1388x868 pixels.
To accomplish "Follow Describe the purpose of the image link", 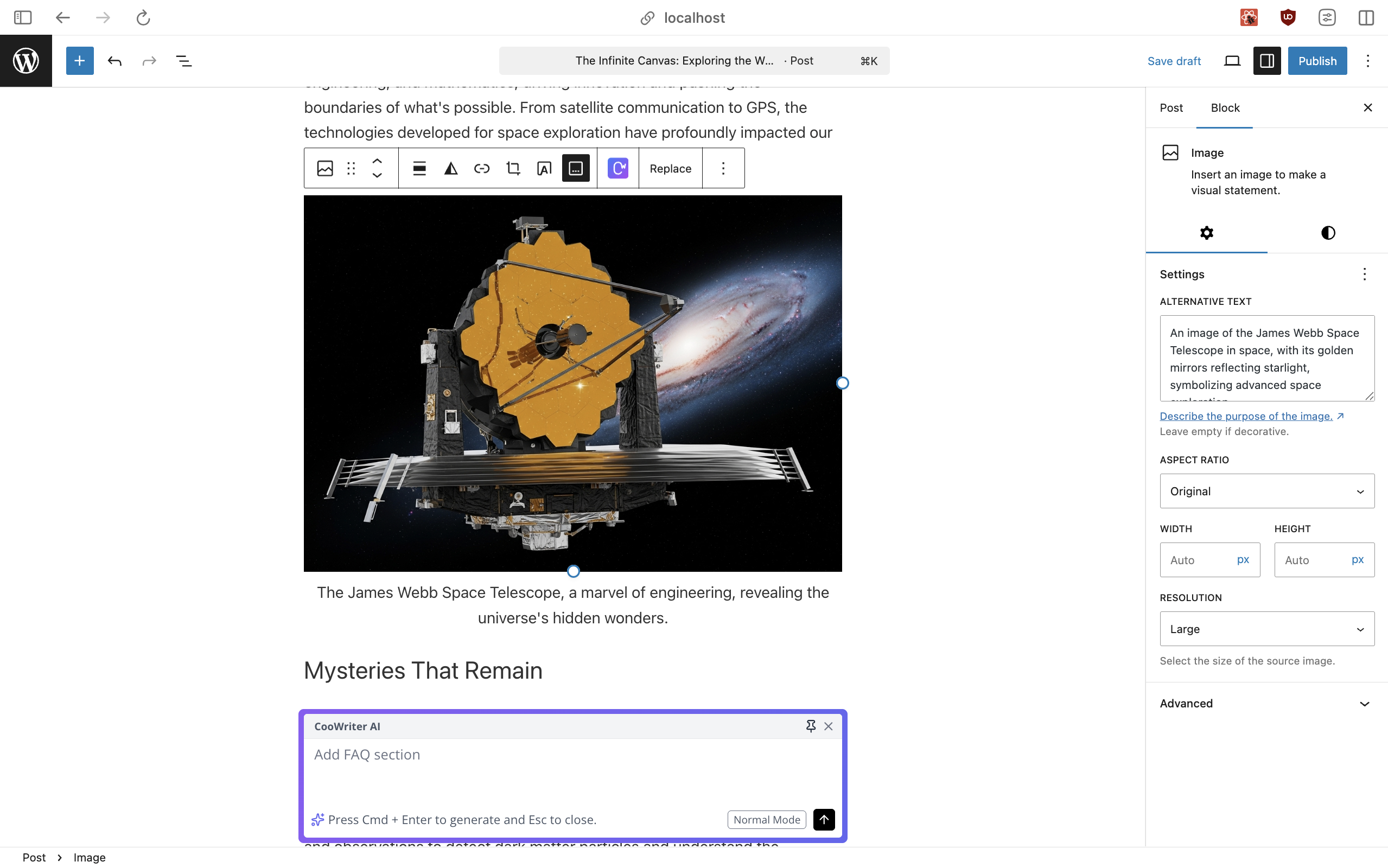I will tap(1246, 416).
